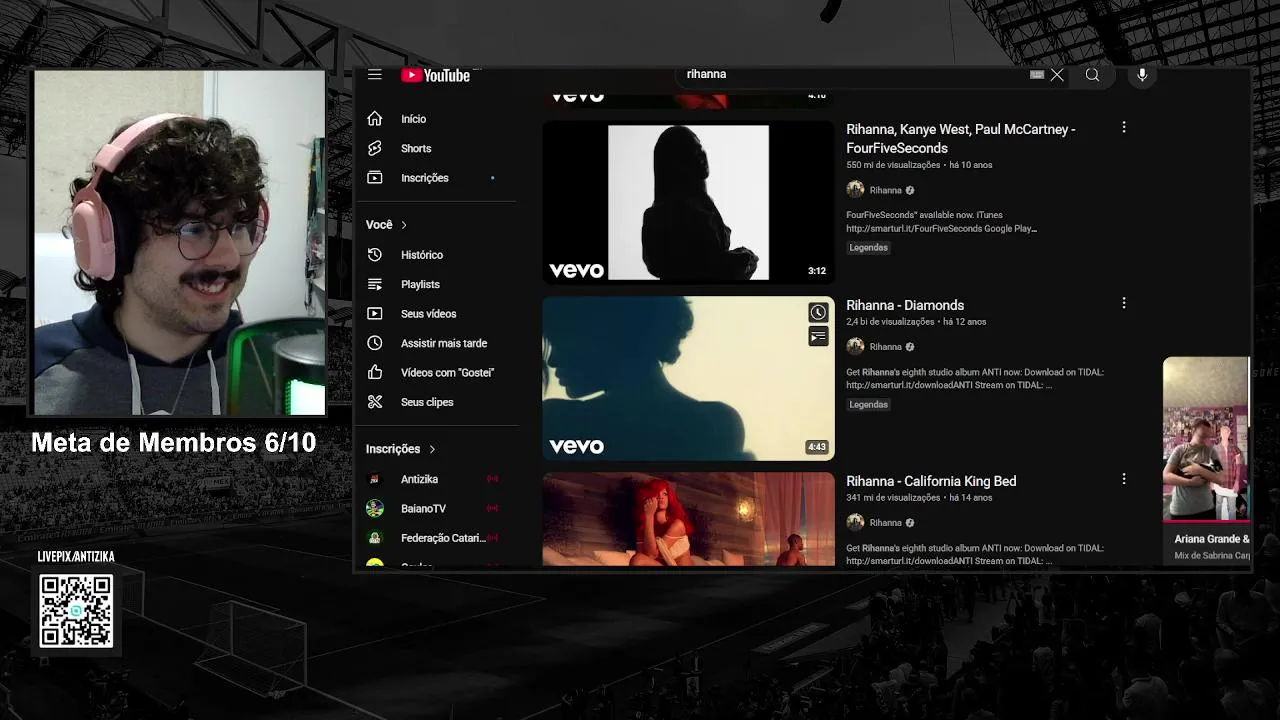Click the LivePix QR code in stream overlay

76,611
